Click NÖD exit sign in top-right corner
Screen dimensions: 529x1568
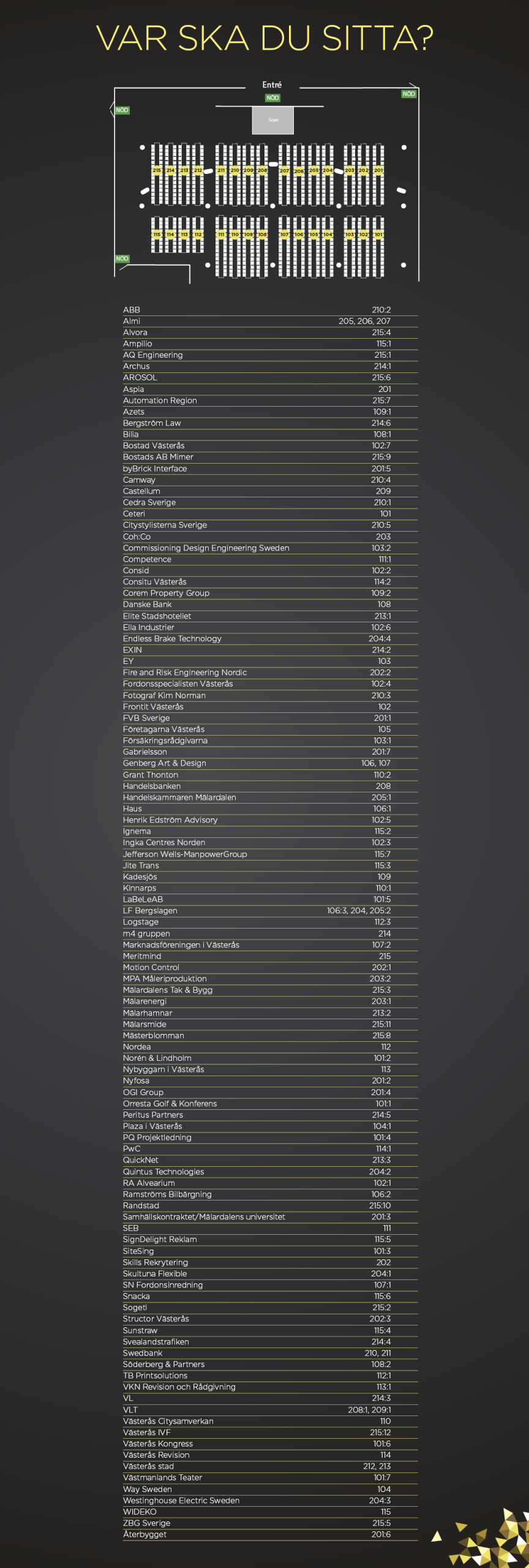click(x=408, y=94)
